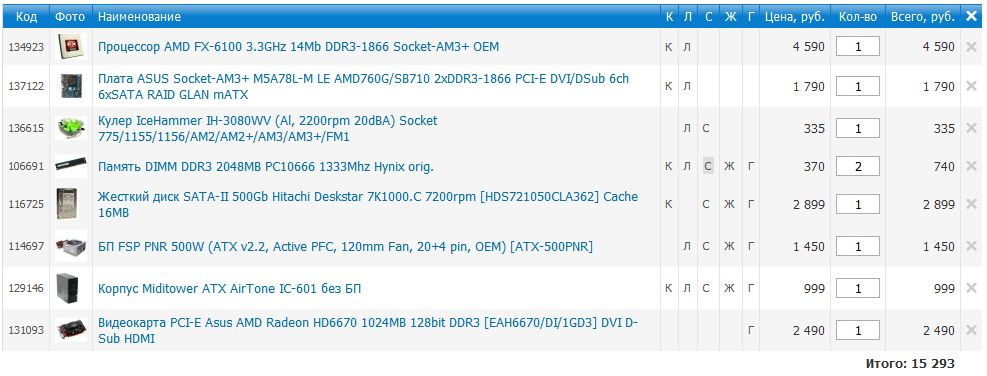The image size is (987, 376).
Task: Focus the quantity field for FSP power supply
Action: tap(857, 246)
